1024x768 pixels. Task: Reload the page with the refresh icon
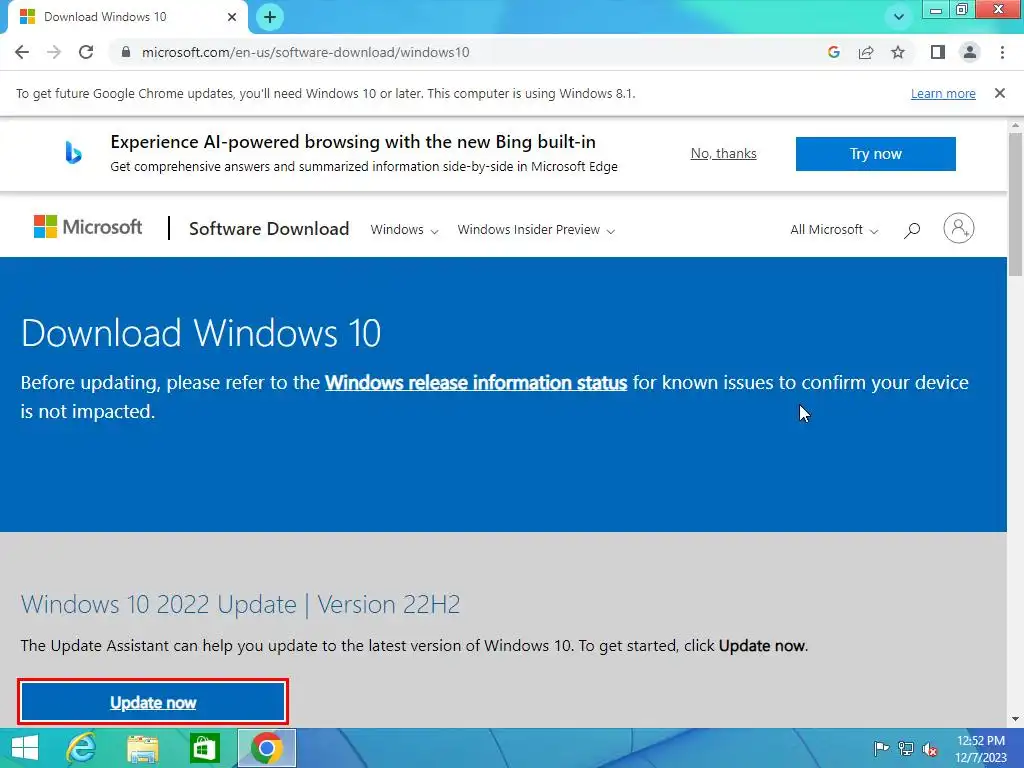(x=86, y=52)
